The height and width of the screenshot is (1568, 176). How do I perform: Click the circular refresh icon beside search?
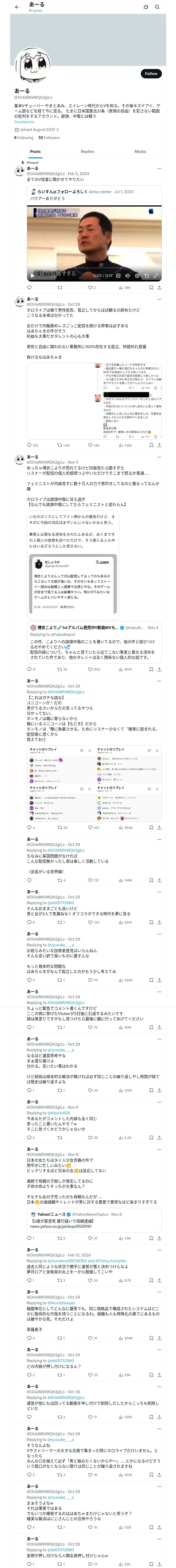pos(146,7)
